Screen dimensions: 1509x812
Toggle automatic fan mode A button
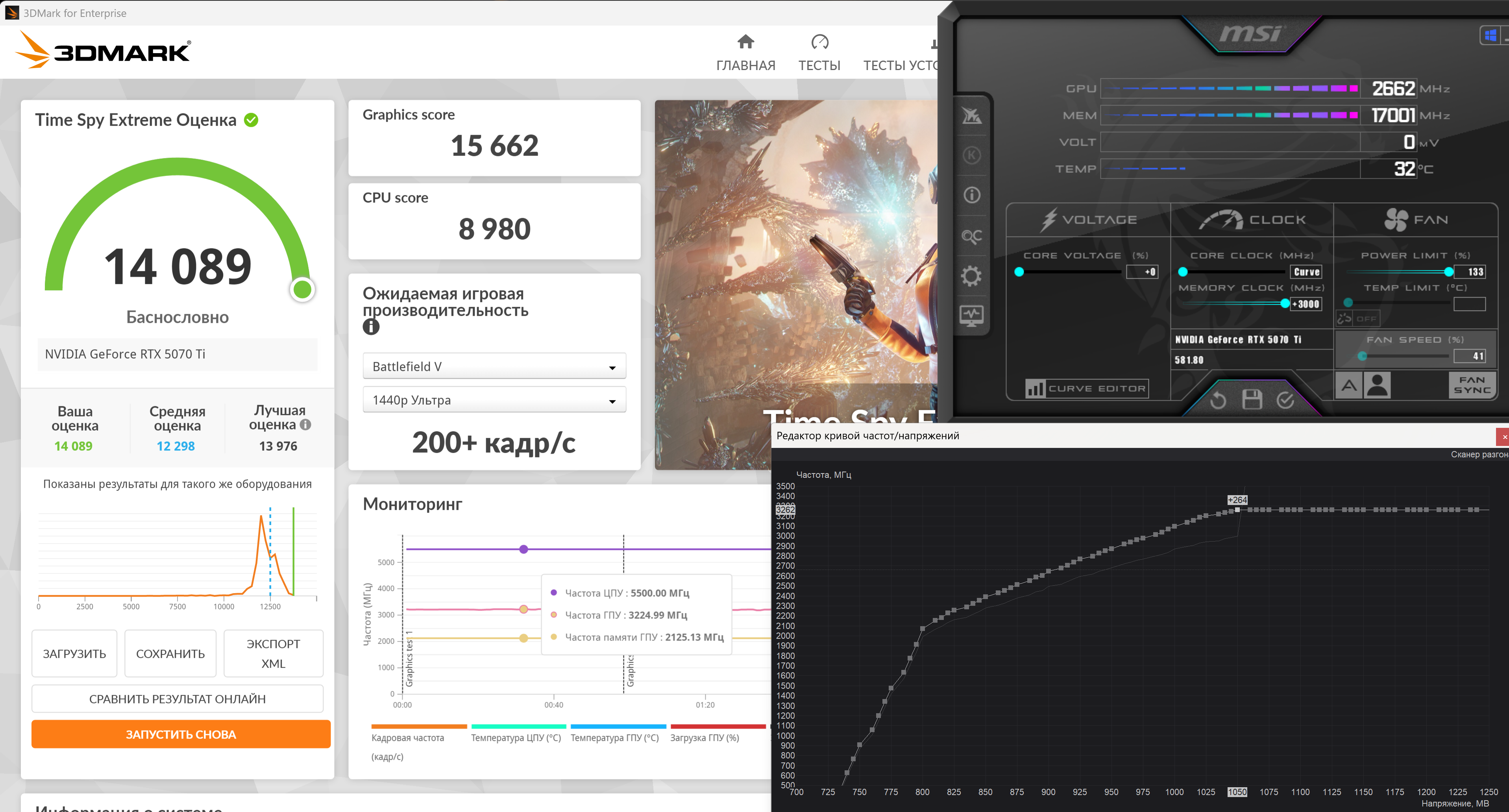click(1349, 385)
